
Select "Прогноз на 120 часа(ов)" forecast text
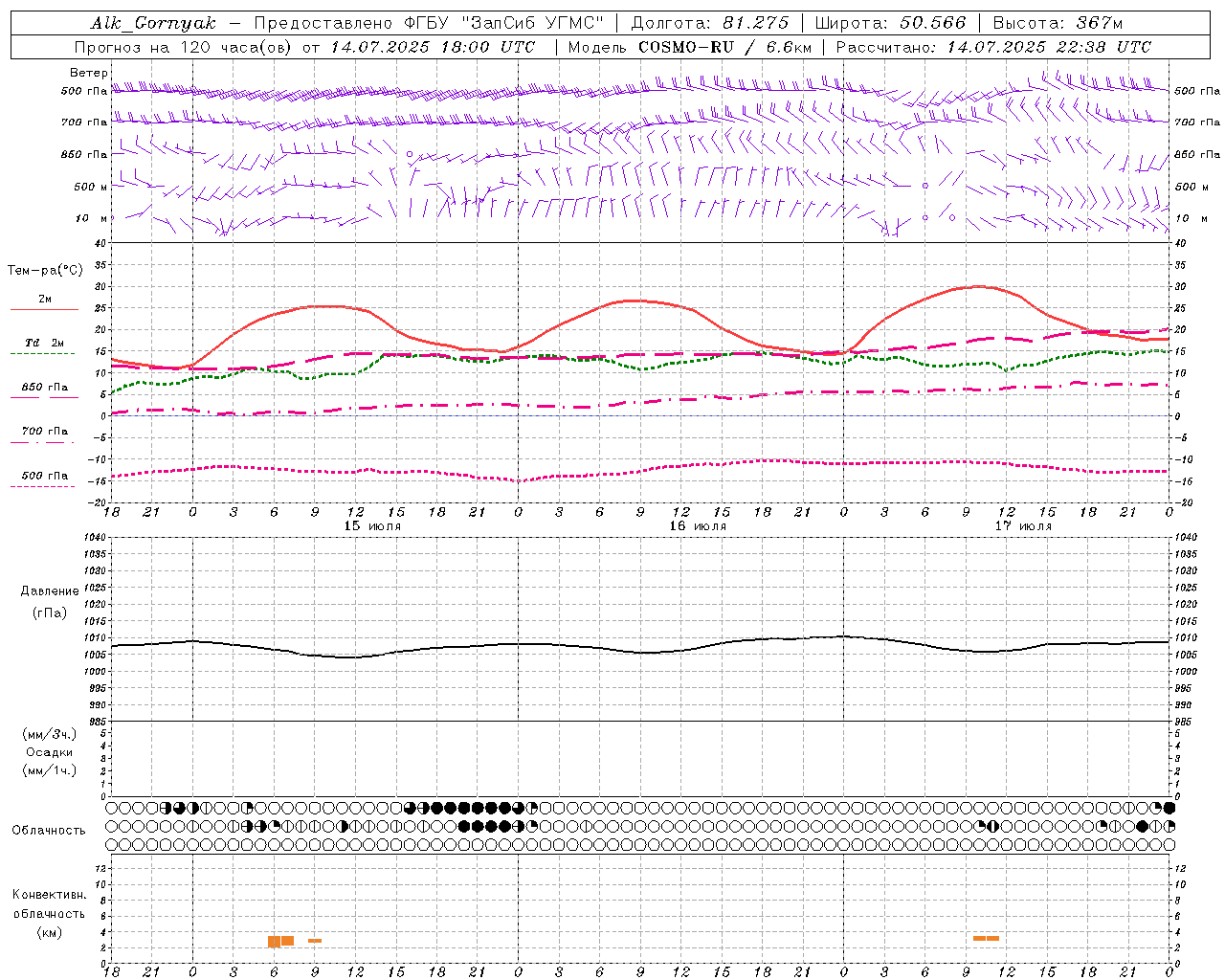185,47
